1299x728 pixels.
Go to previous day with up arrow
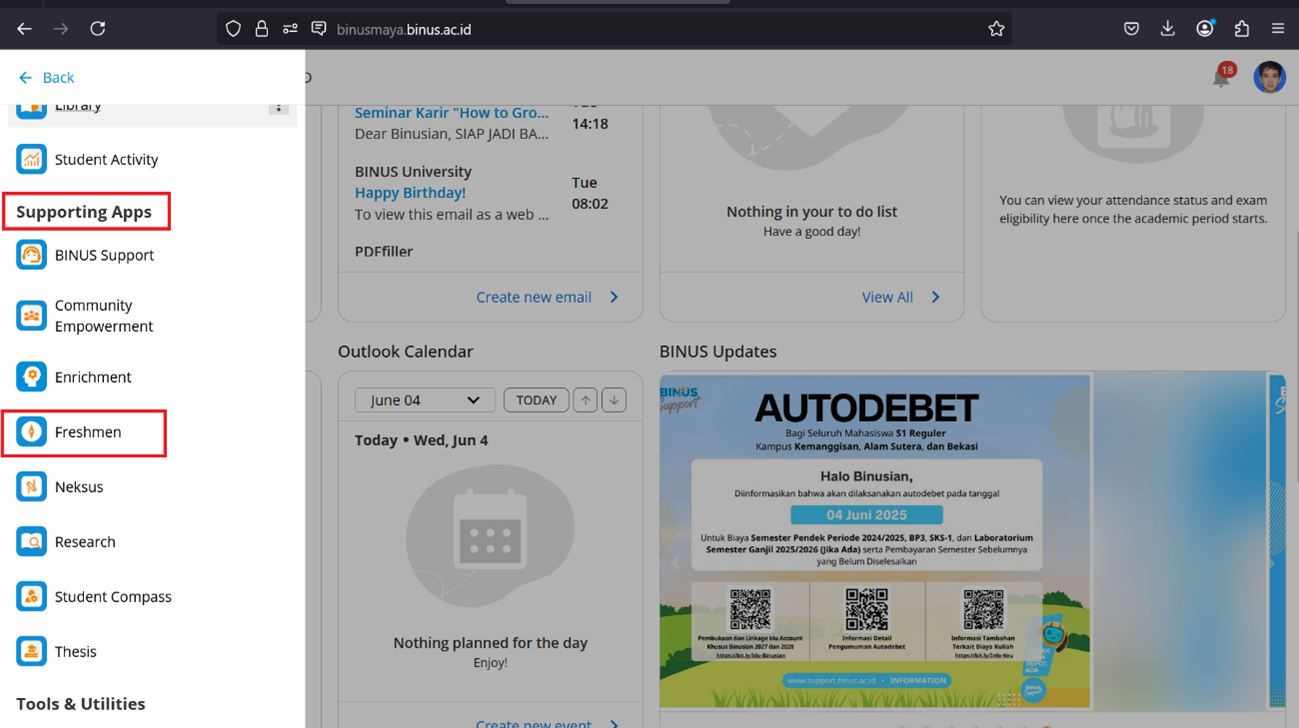[x=585, y=400]
